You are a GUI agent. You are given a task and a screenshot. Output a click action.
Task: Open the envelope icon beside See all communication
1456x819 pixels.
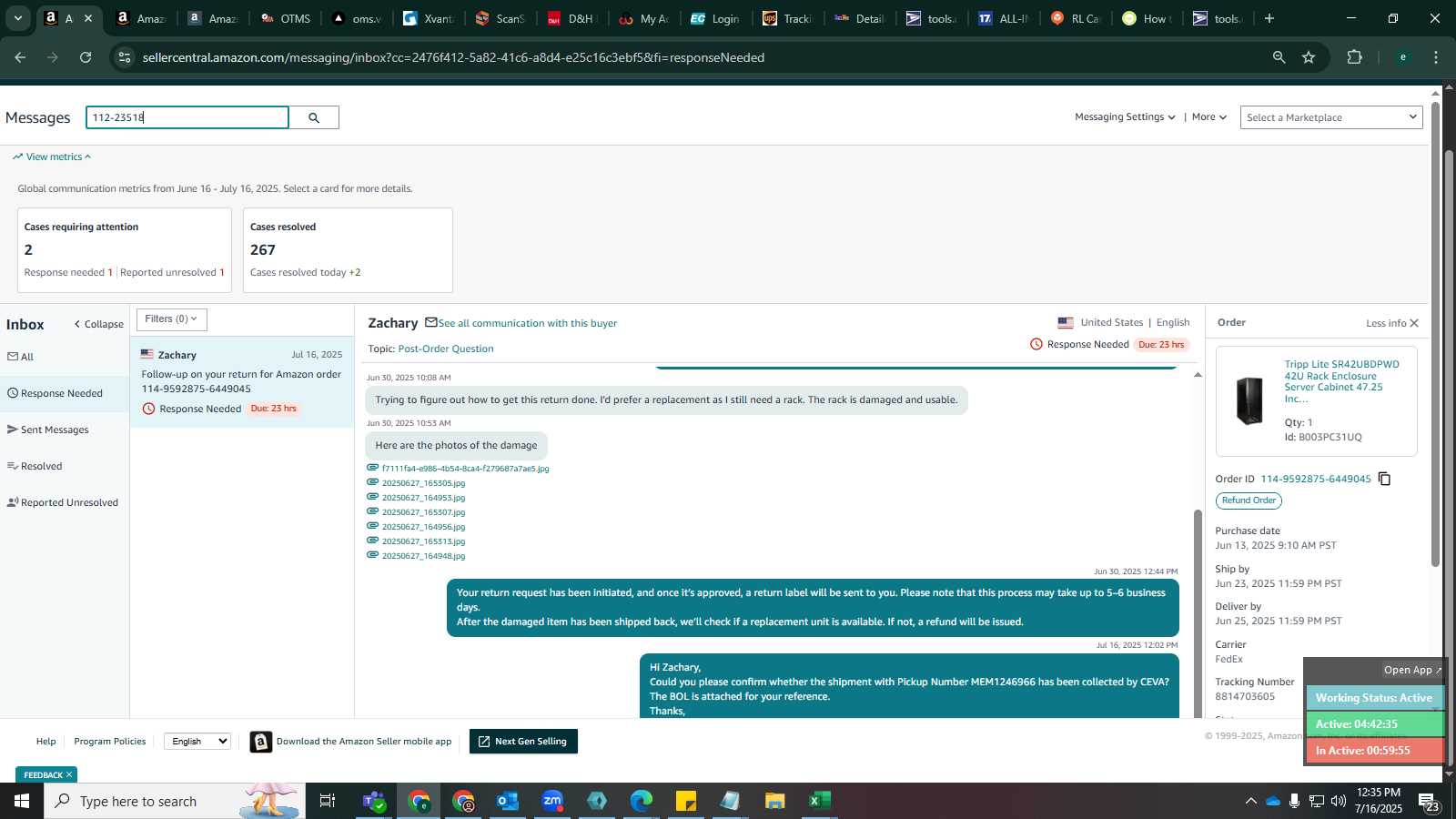pyautogui.click(x=430, y=322)
